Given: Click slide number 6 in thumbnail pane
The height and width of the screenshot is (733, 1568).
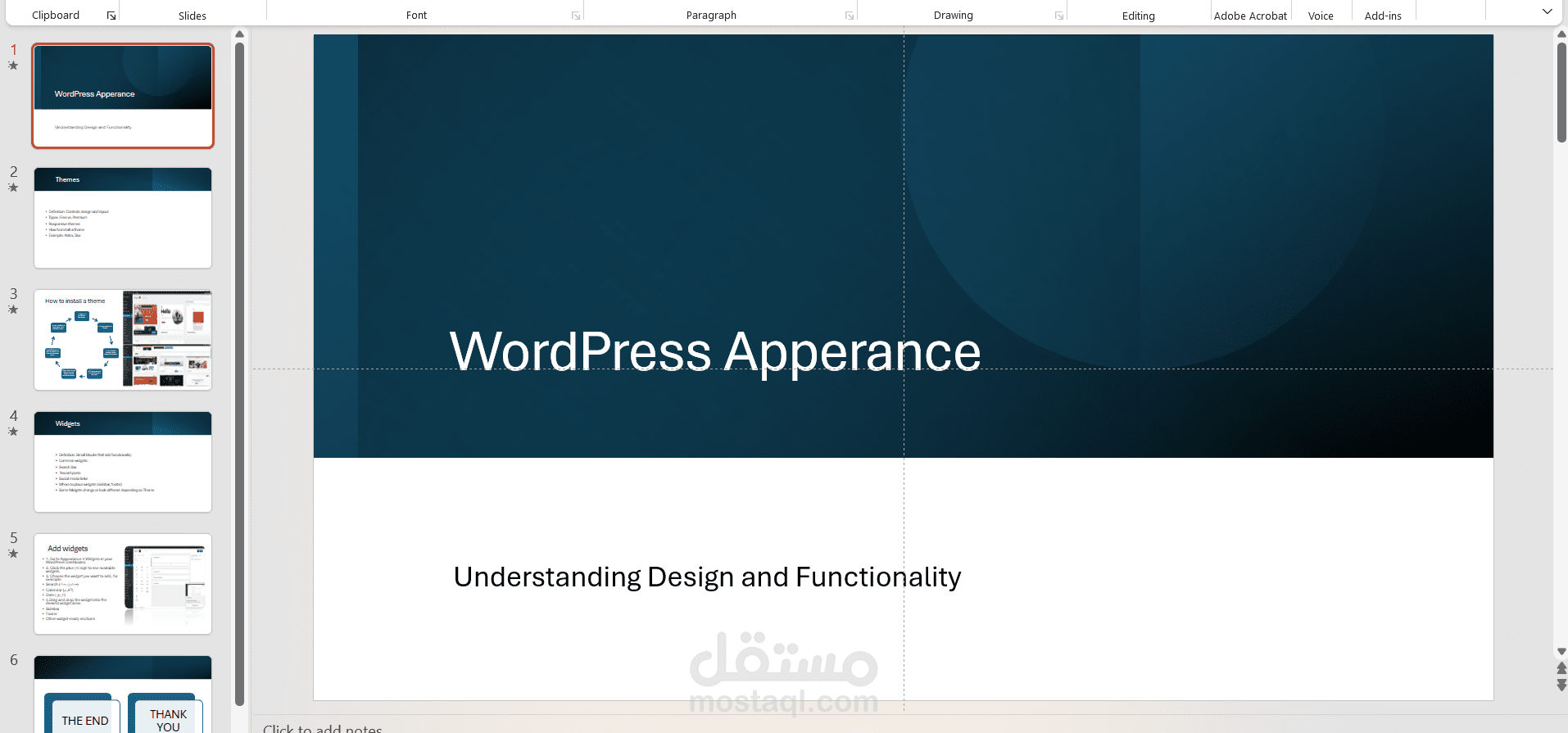Looking at the screenshot, I should pos(14,660).
